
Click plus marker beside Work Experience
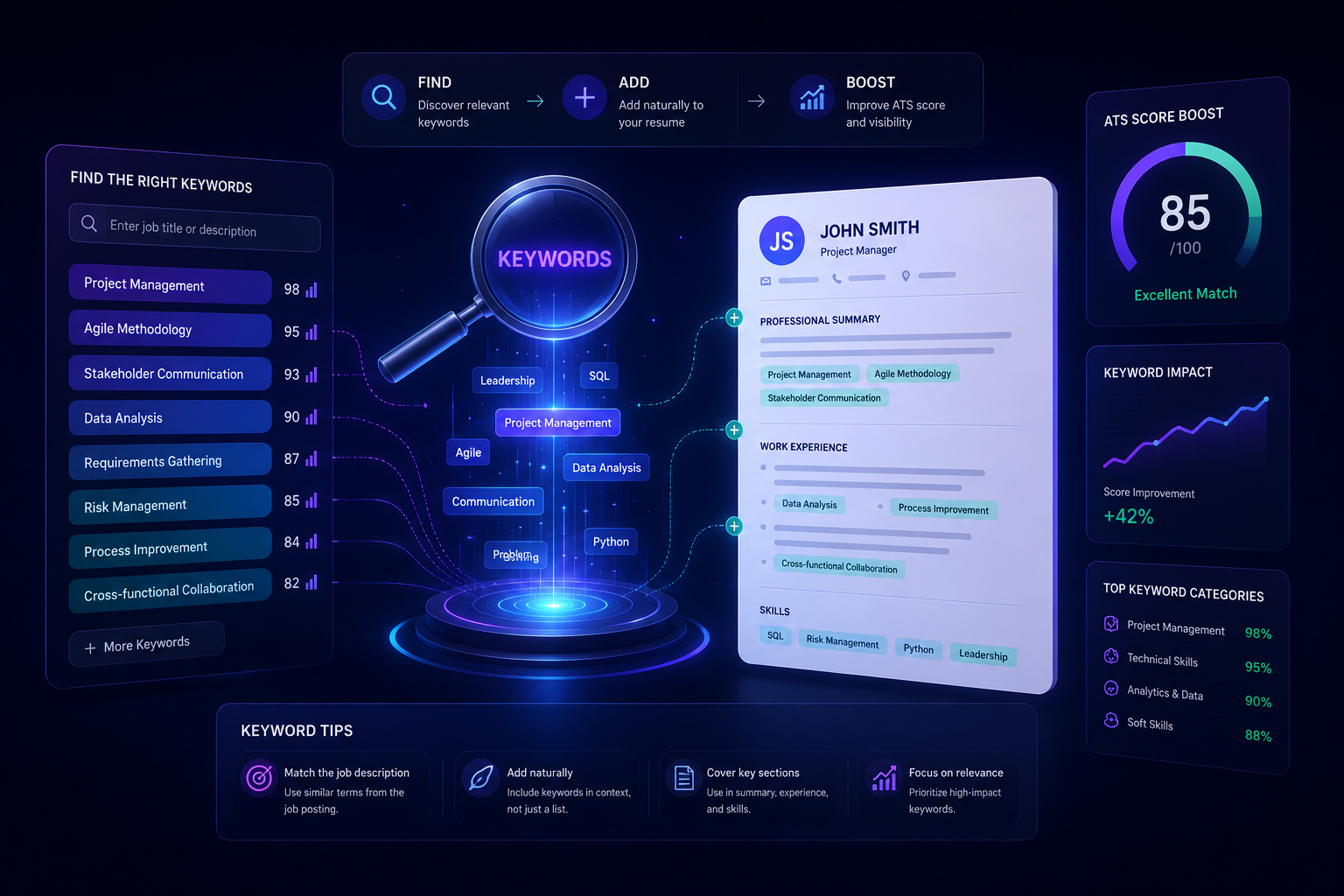[734, 430]
